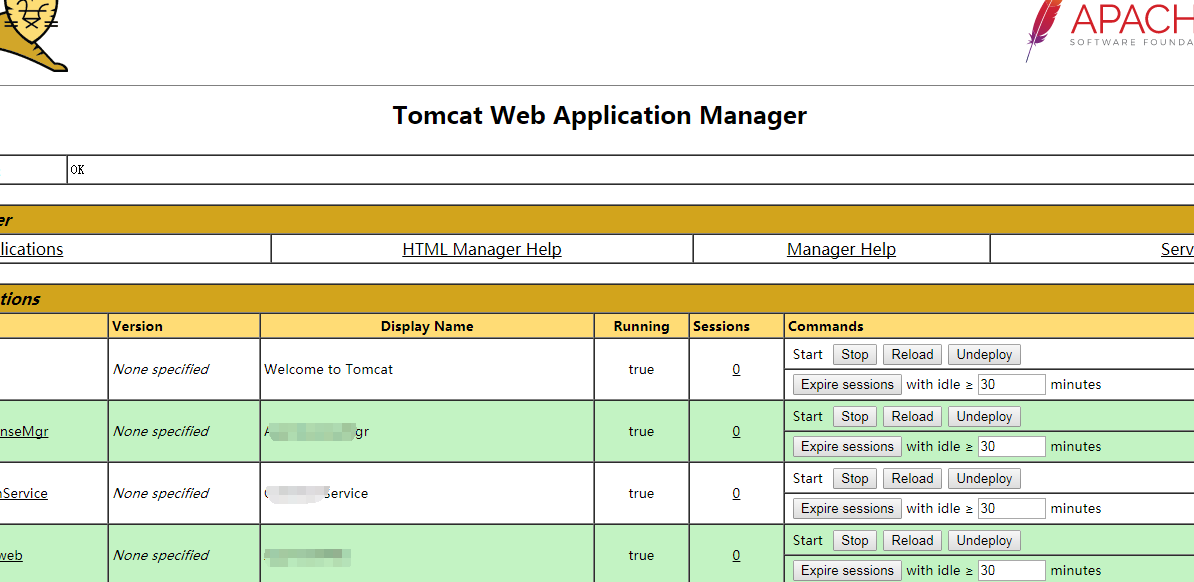Open sessions count for Welcome to Tomcat
Viewport: 1194px width, 582px height.
click(736, 369)
